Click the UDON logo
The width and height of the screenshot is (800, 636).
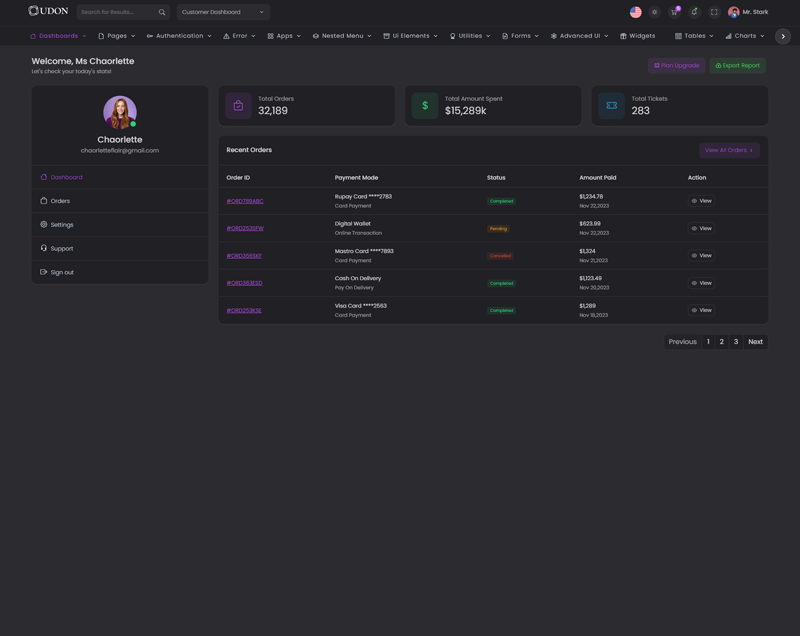[48, 11]
